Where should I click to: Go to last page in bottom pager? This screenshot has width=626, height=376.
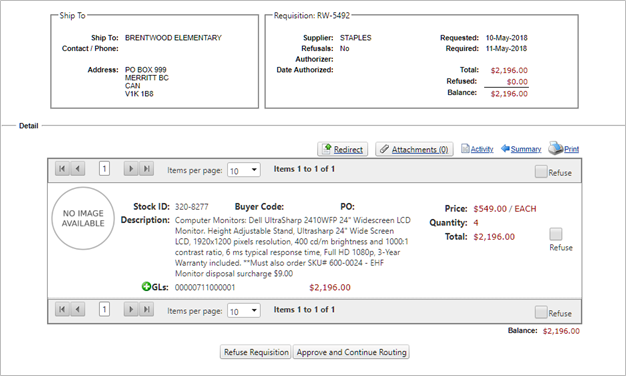(x=147, y=309)
